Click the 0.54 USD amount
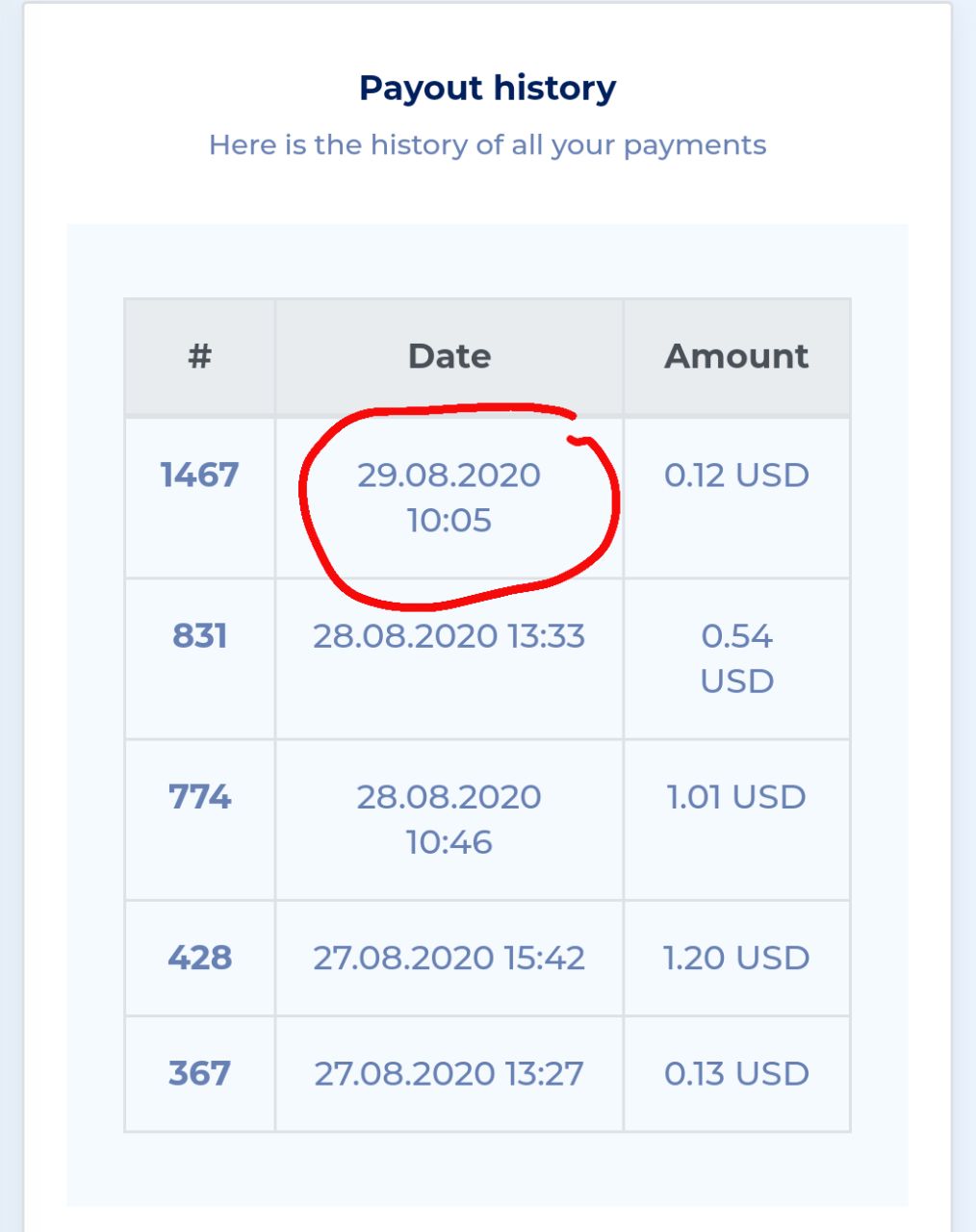The width and height of the screenshot is (976, 1232). 736,658
